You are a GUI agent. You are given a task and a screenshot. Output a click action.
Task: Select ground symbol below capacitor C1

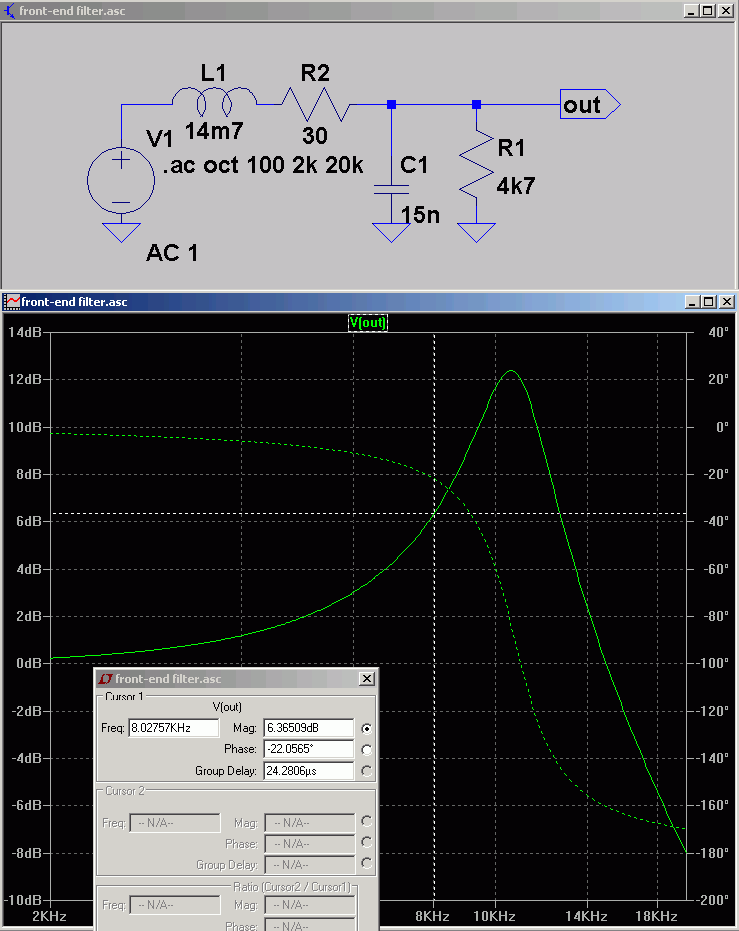coord(389,232)
